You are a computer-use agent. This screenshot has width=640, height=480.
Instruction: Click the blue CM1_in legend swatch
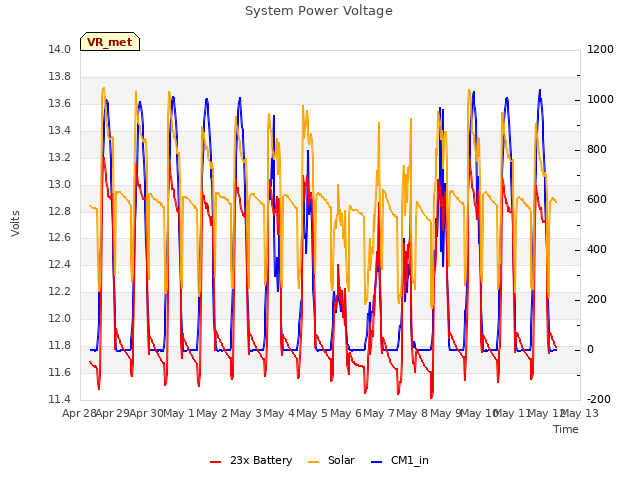(x=376, y=462)
